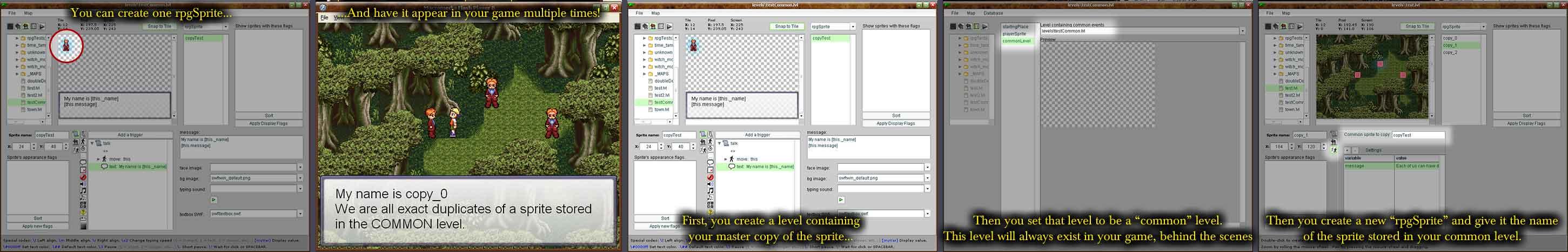Click the walking figure icon on the 'move: this' row in the 'You can create one rpgSprite' panel
The height and width of the screenshot is (252, 1568).
point(104,159)
